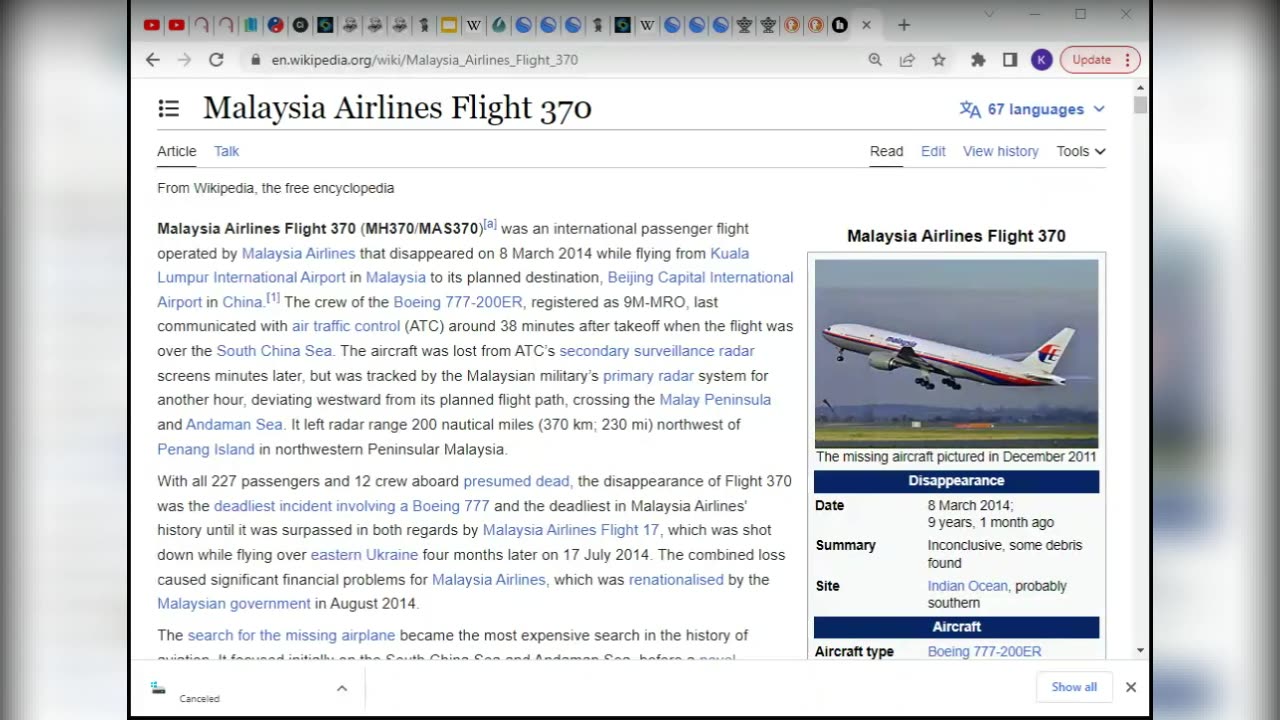
Task: Follow the Malaysian government link
Action: click(x=234, y=604)
